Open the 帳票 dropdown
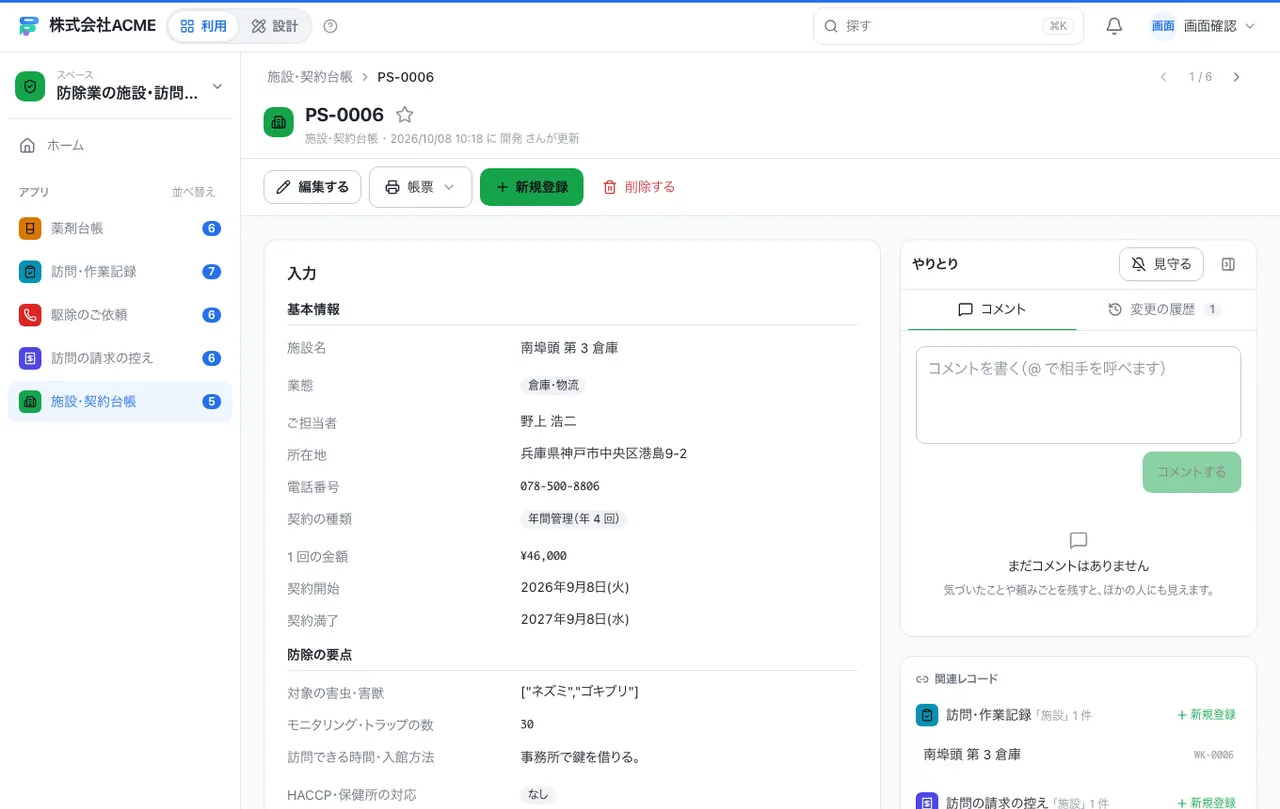This screenshot has height=809, width=1280. point(420,187)
